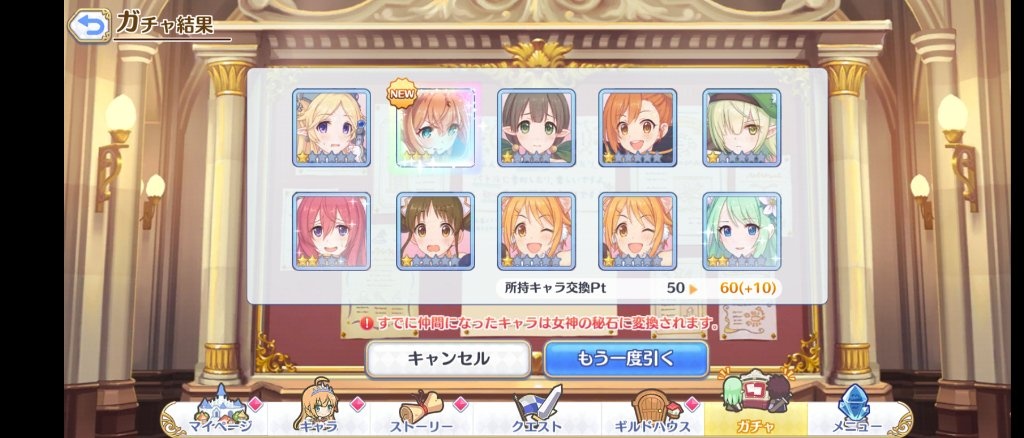Open the ストーリー scroll icon
The width and height of the screenshot is (1024, 438).
pyautogui.click(x=421, y=410)
